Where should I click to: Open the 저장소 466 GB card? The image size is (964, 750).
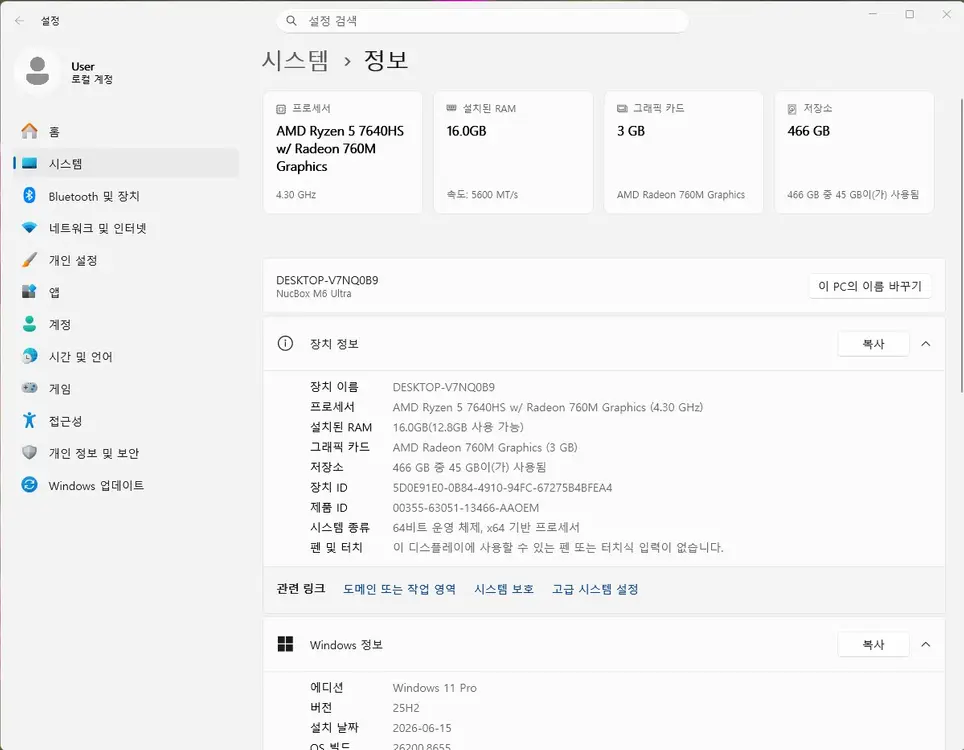click(x=854, y=152)
